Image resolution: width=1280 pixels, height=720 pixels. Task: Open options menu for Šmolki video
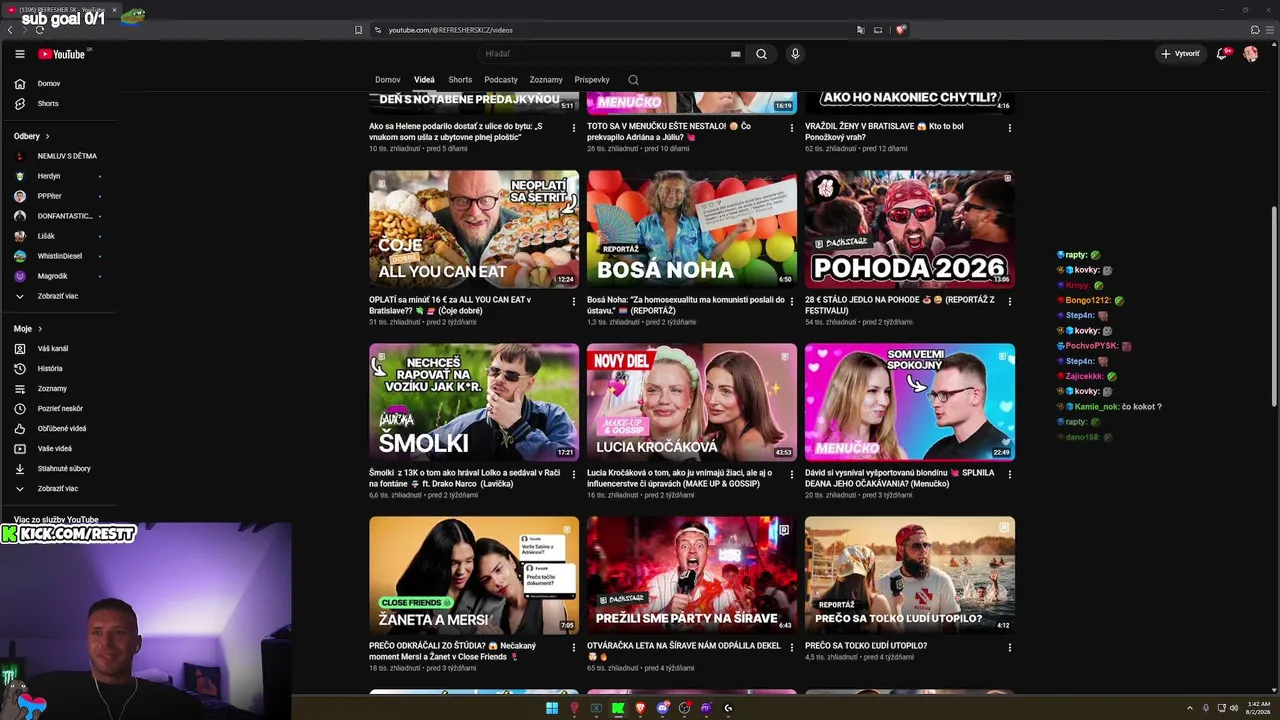(x=573, y=474)
